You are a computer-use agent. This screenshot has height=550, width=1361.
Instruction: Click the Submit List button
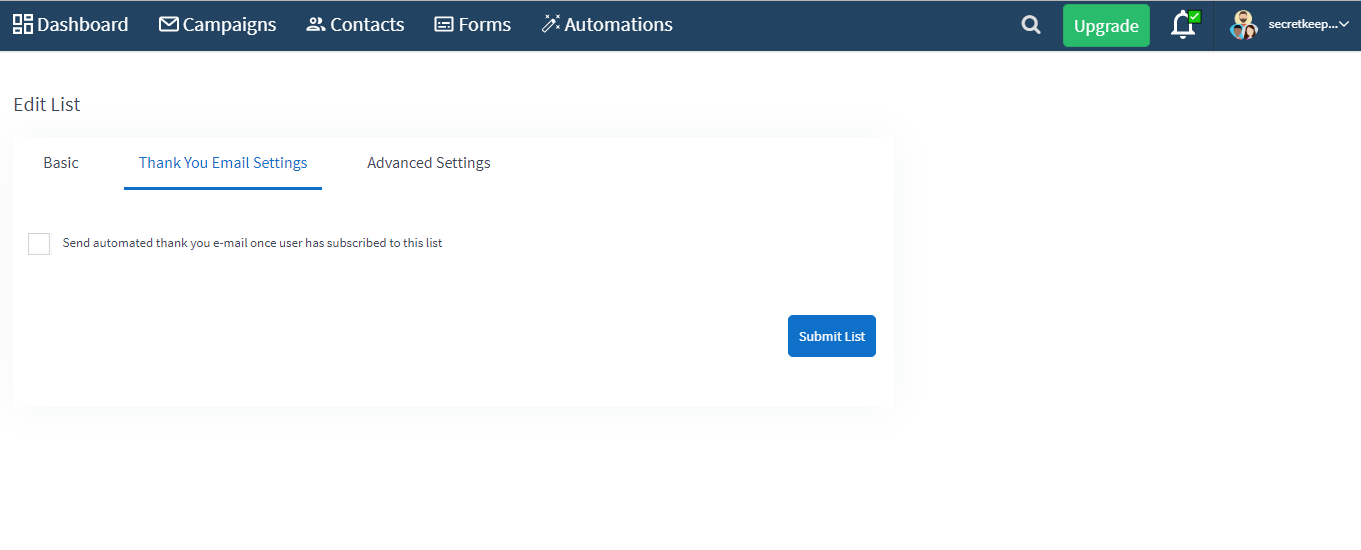pyautogui.click(x=832, y=336)
